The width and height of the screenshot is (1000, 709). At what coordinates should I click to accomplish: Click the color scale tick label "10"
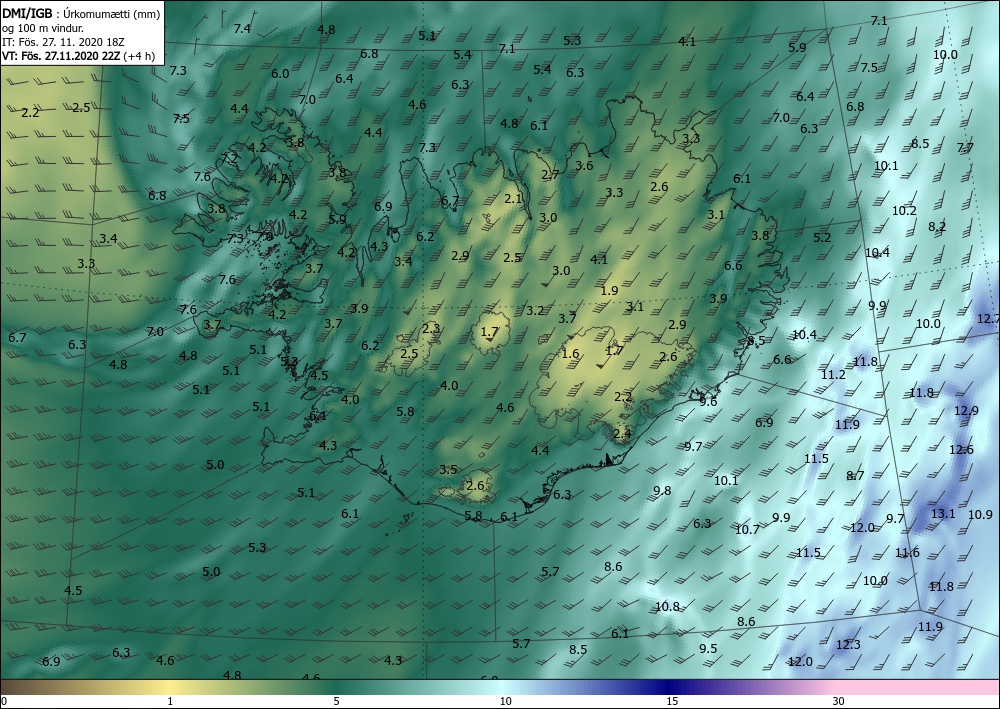tap(505, 701)
